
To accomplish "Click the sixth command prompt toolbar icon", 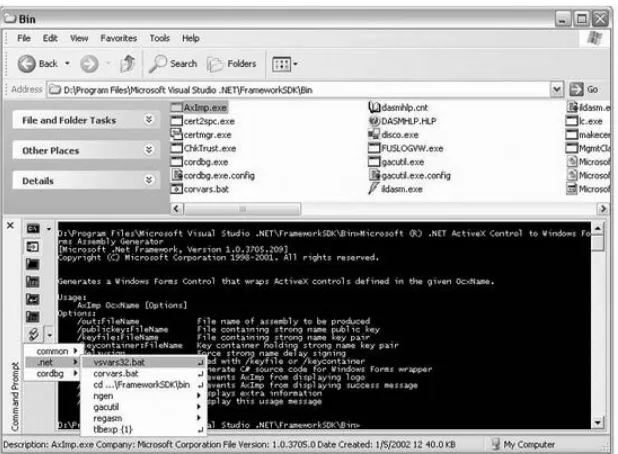I will point(33,316).
